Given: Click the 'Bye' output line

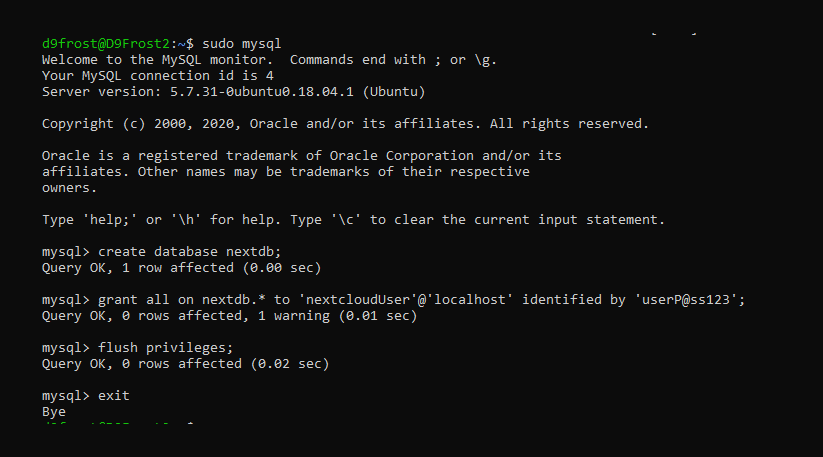Looking at the screenshot, I should click(x=54, y=412).
